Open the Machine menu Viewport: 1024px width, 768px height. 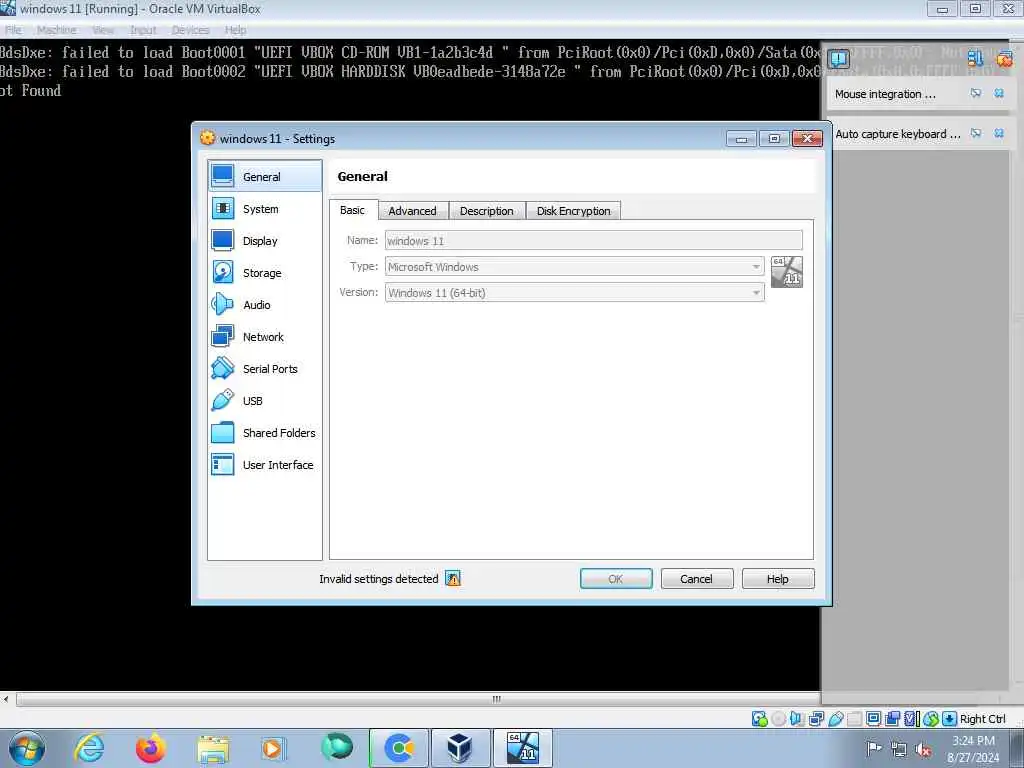click(x=57, y=30)
